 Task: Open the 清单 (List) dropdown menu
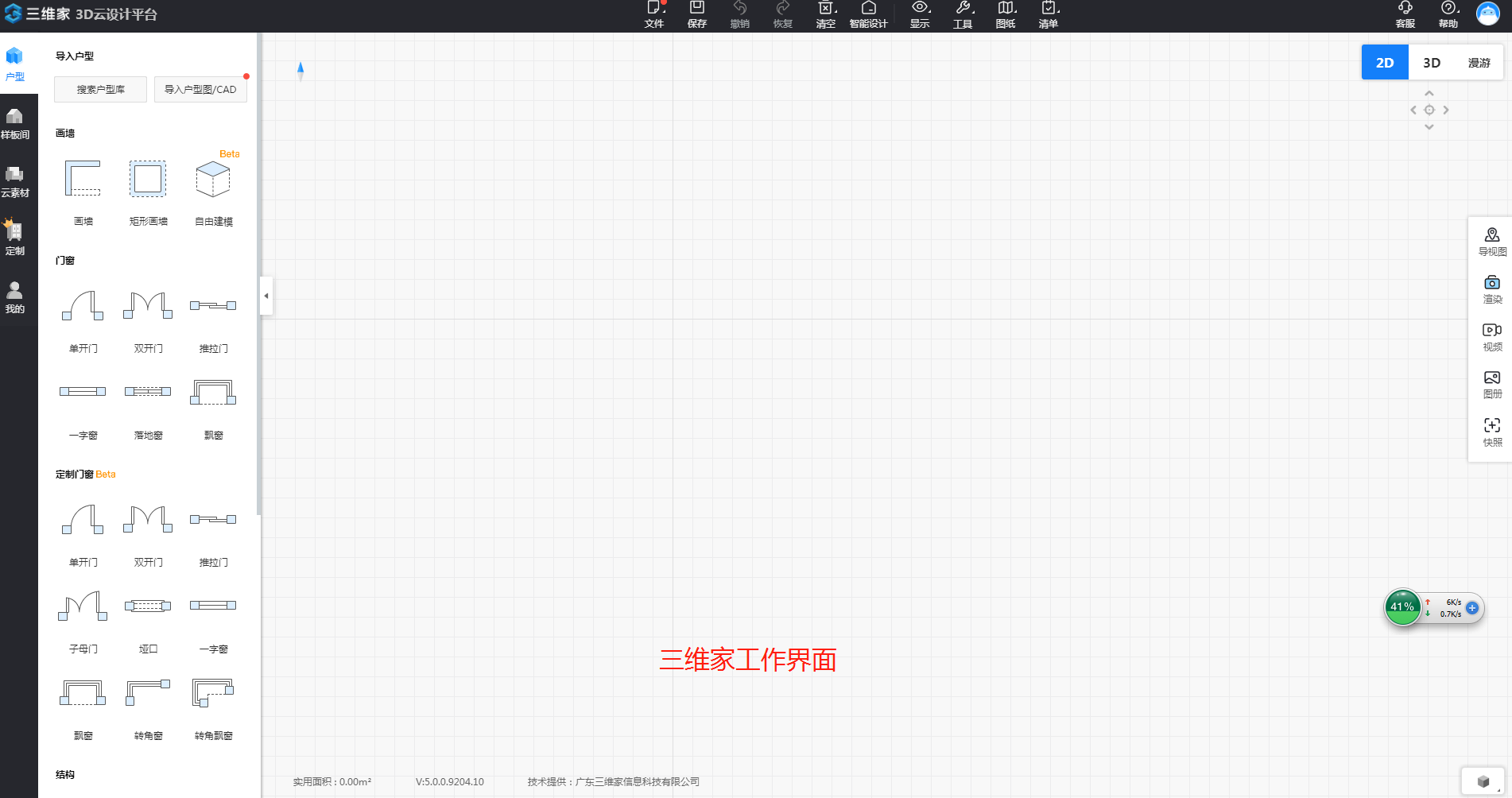1049,15
